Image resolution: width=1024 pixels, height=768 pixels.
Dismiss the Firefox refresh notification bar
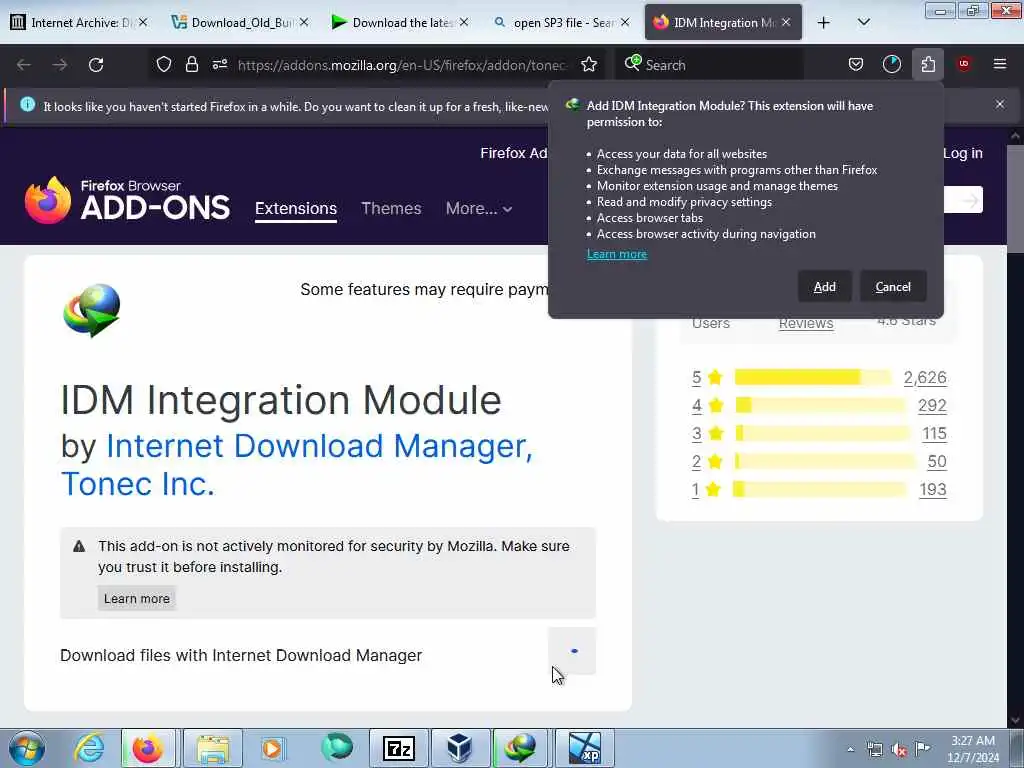click(1000, 104)
